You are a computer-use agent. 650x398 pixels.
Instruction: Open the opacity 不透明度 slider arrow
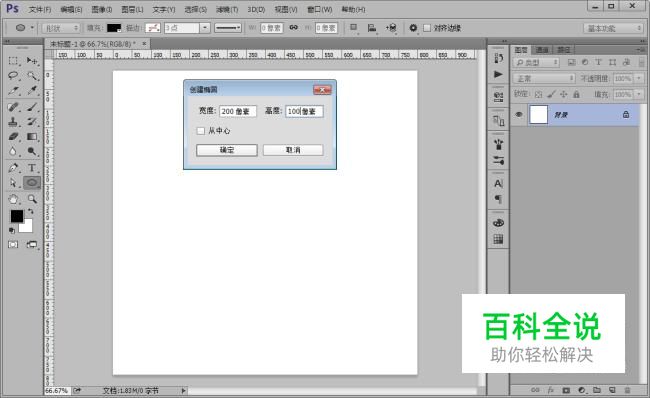tap(639, 78)
